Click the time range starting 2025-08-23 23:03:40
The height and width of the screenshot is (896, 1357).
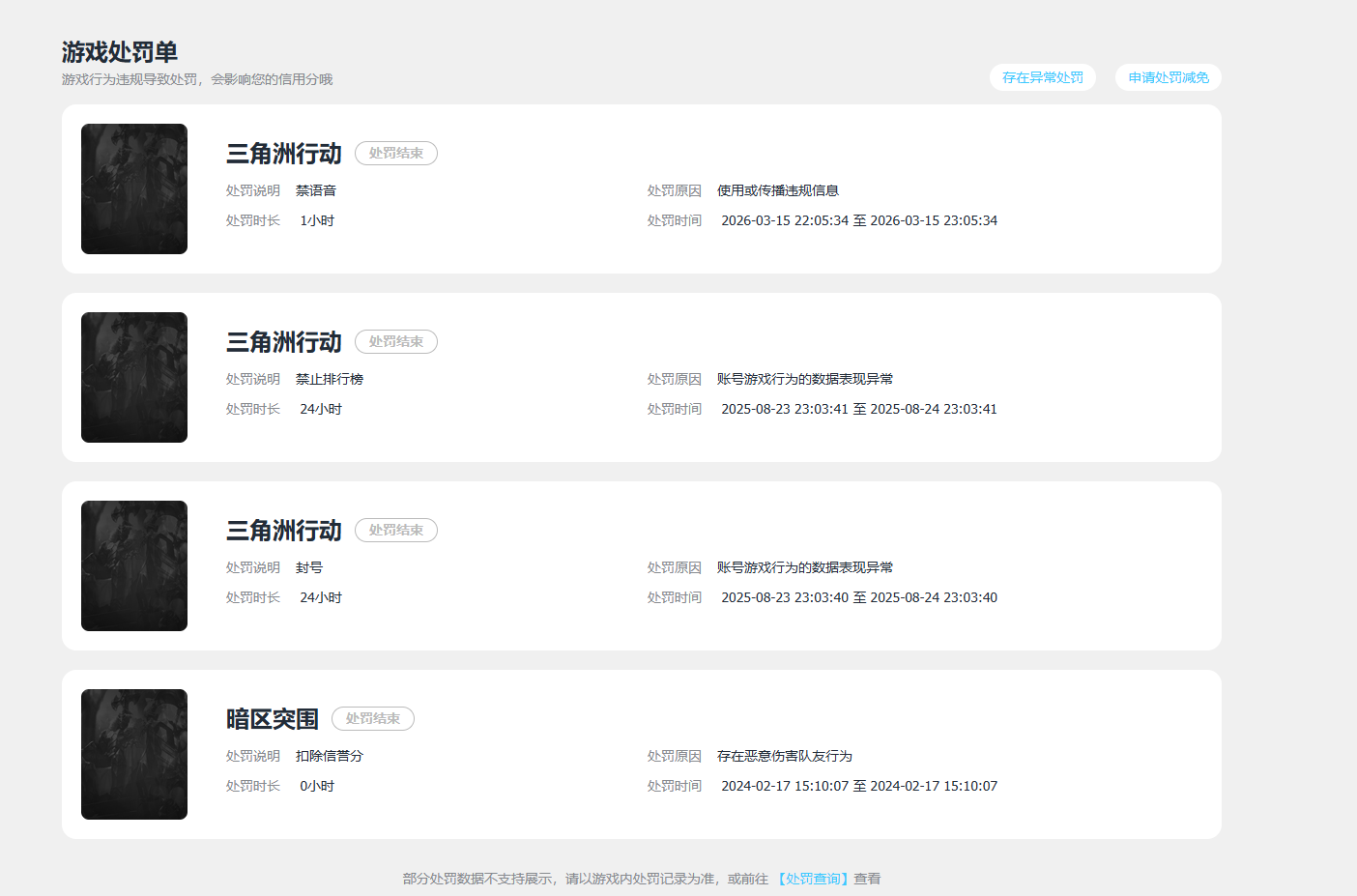point(859,597)
